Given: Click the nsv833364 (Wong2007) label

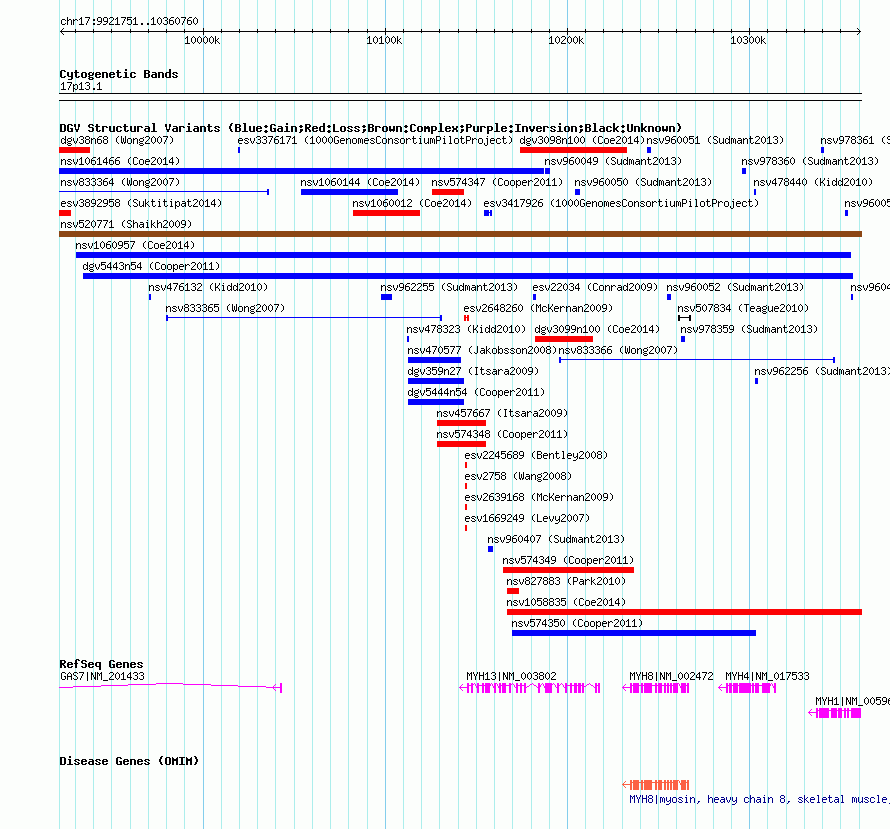Looking at the screenshot, I should (x=120, y=182).
